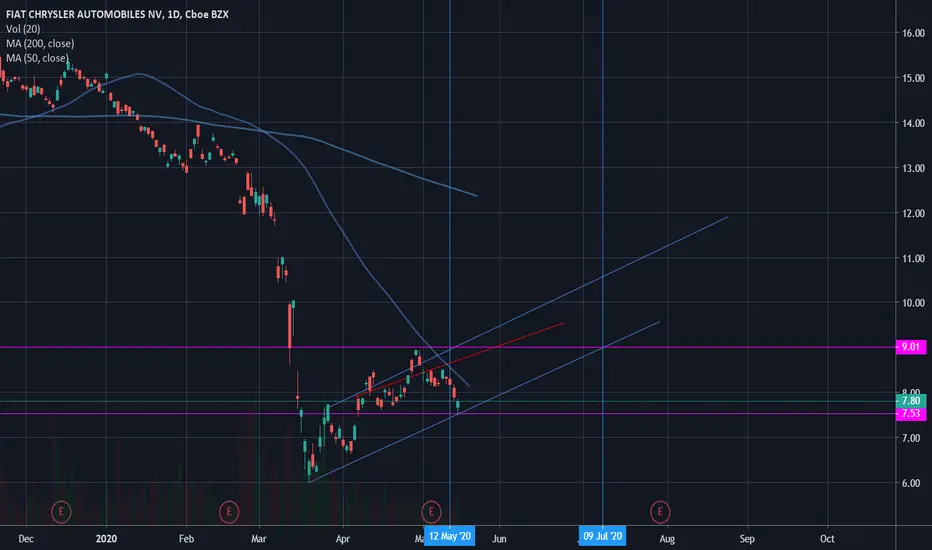Click the 16.00 price axis value
Viewport: 932px width, 550px height.
(x=913, y=33)
